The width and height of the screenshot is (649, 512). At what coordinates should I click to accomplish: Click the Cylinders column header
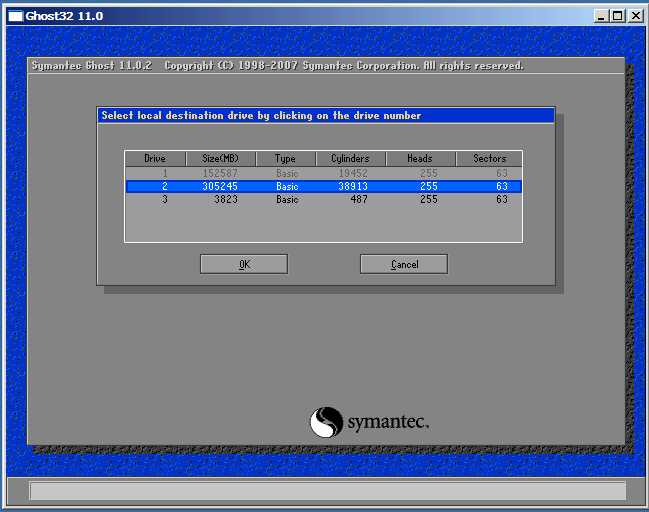pyautogui.click(x=351, y=159)
